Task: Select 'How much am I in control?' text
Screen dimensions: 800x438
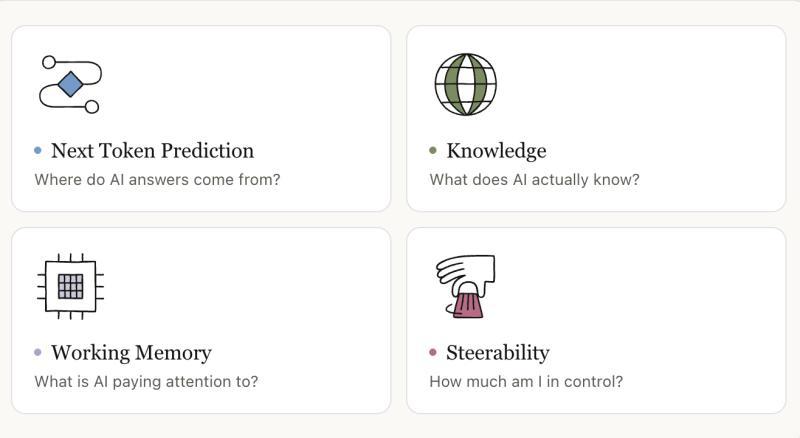Action: click(526, 382)
